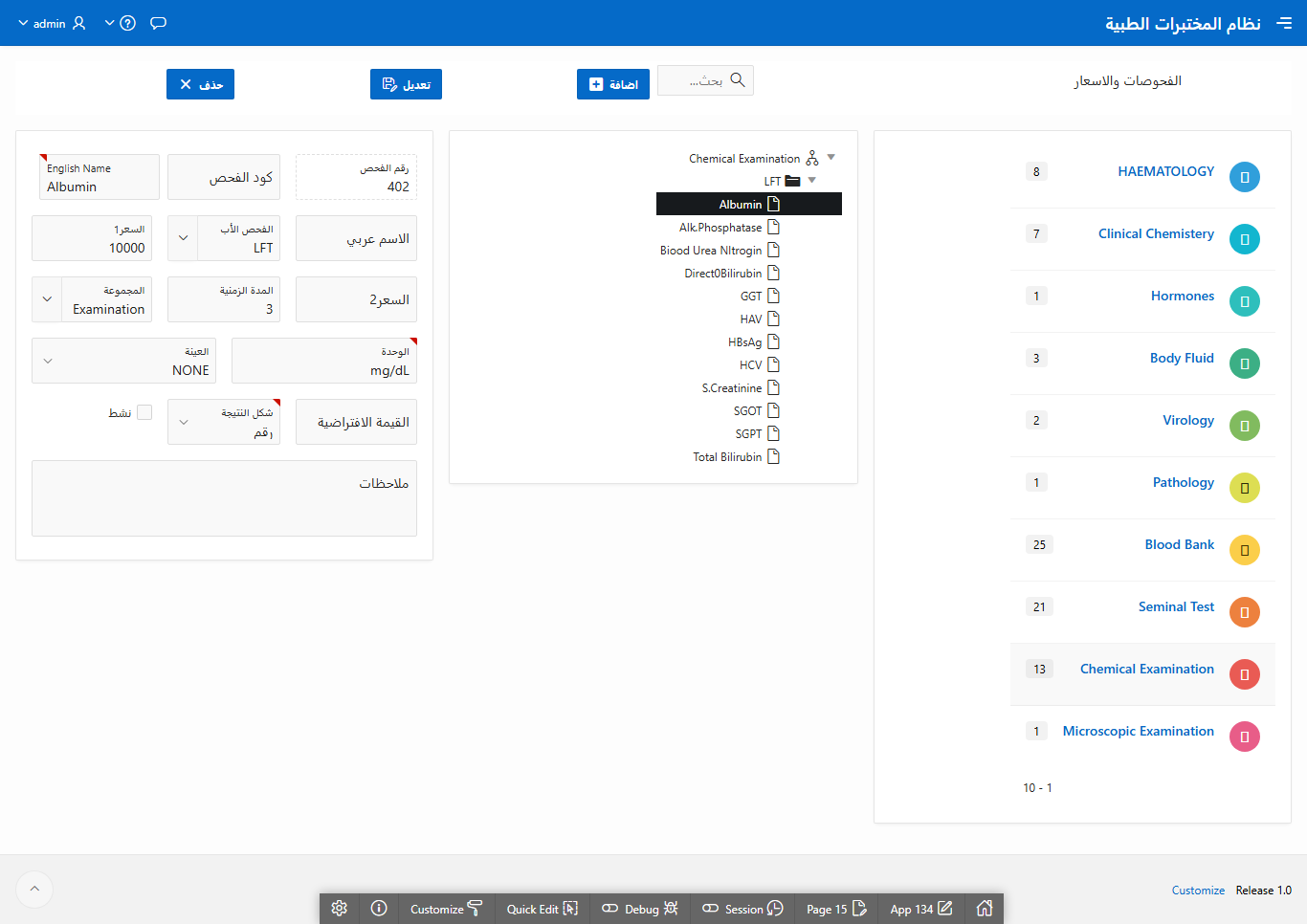1307x924 pixels.
Task: Click the Virology light-green circle icon
Action: click(1245, 426)
